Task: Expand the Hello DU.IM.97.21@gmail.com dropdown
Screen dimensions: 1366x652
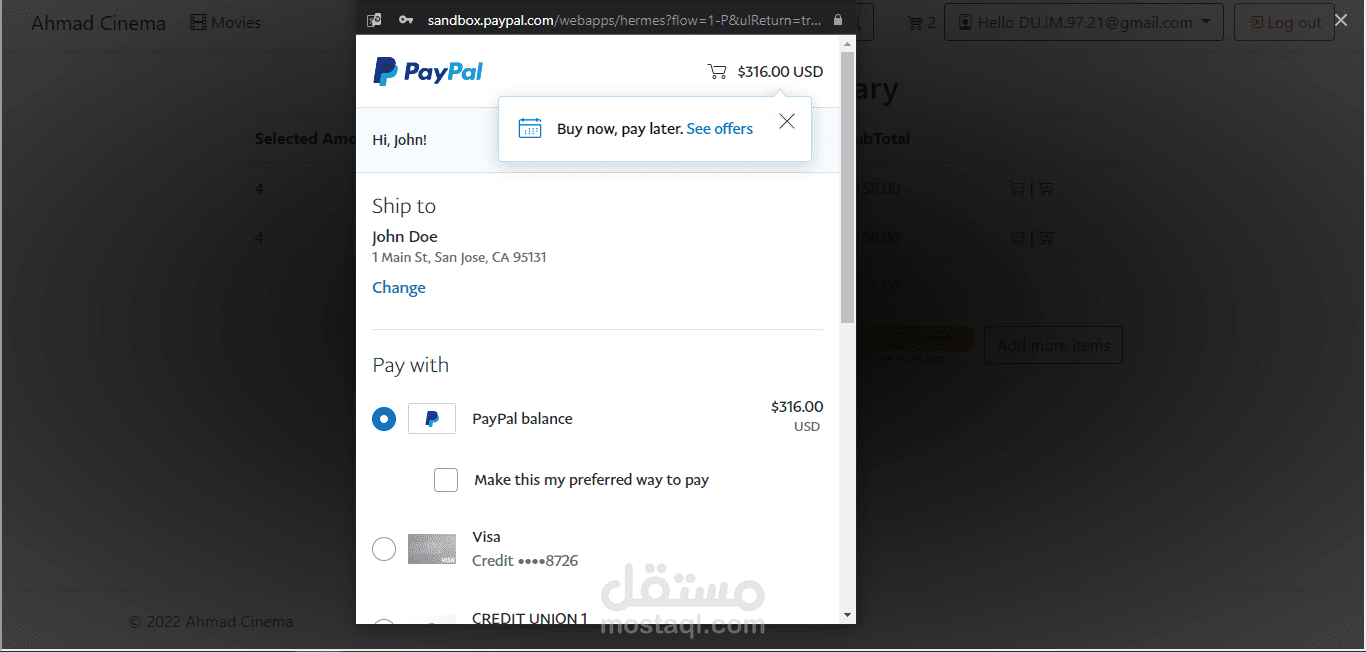Action: (x=1084, y=22)
